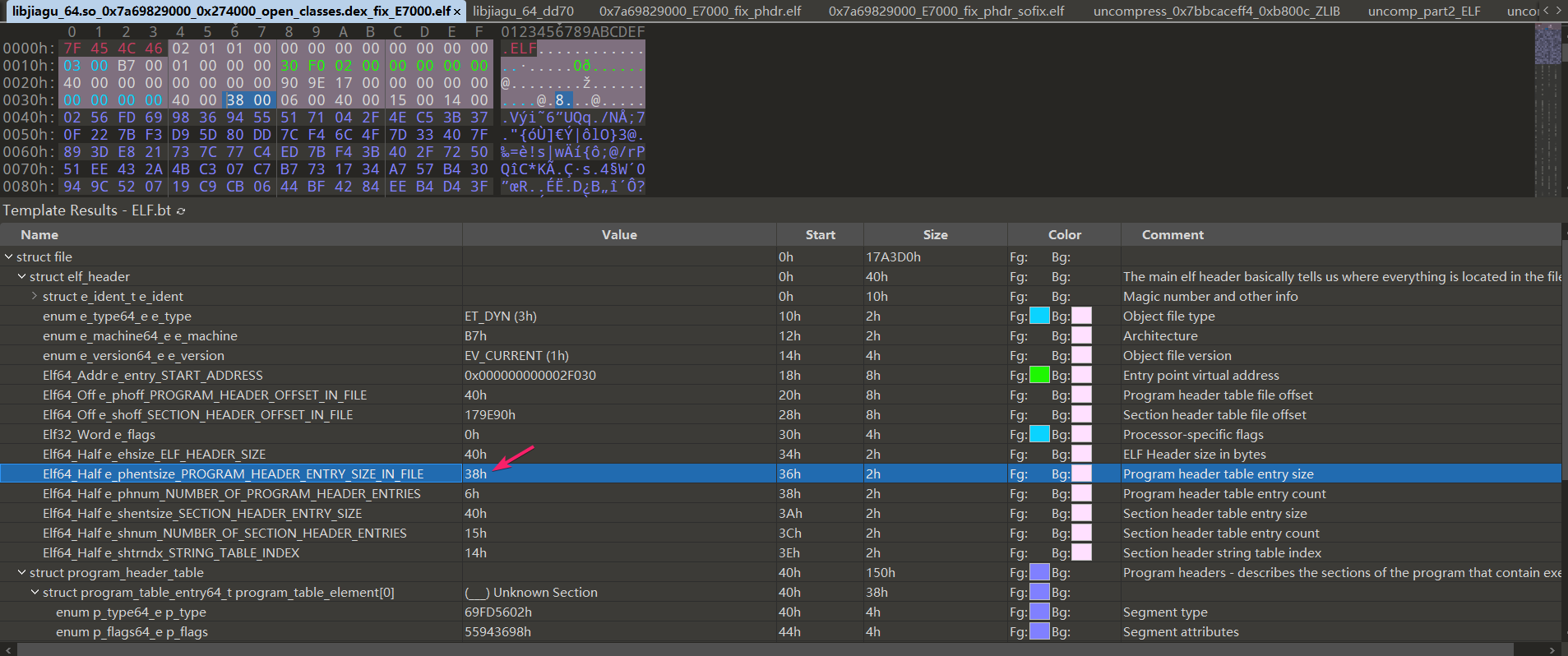Switch to the libjiagu_64_dd70 tab

523,12
